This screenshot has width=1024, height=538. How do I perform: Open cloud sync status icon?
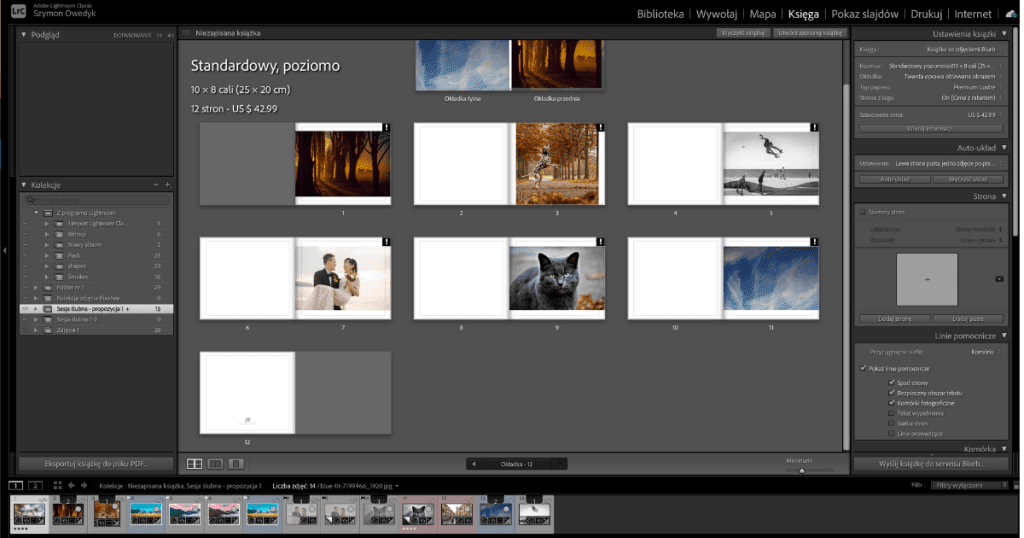pyautogui.click(x=1010, y=14)
